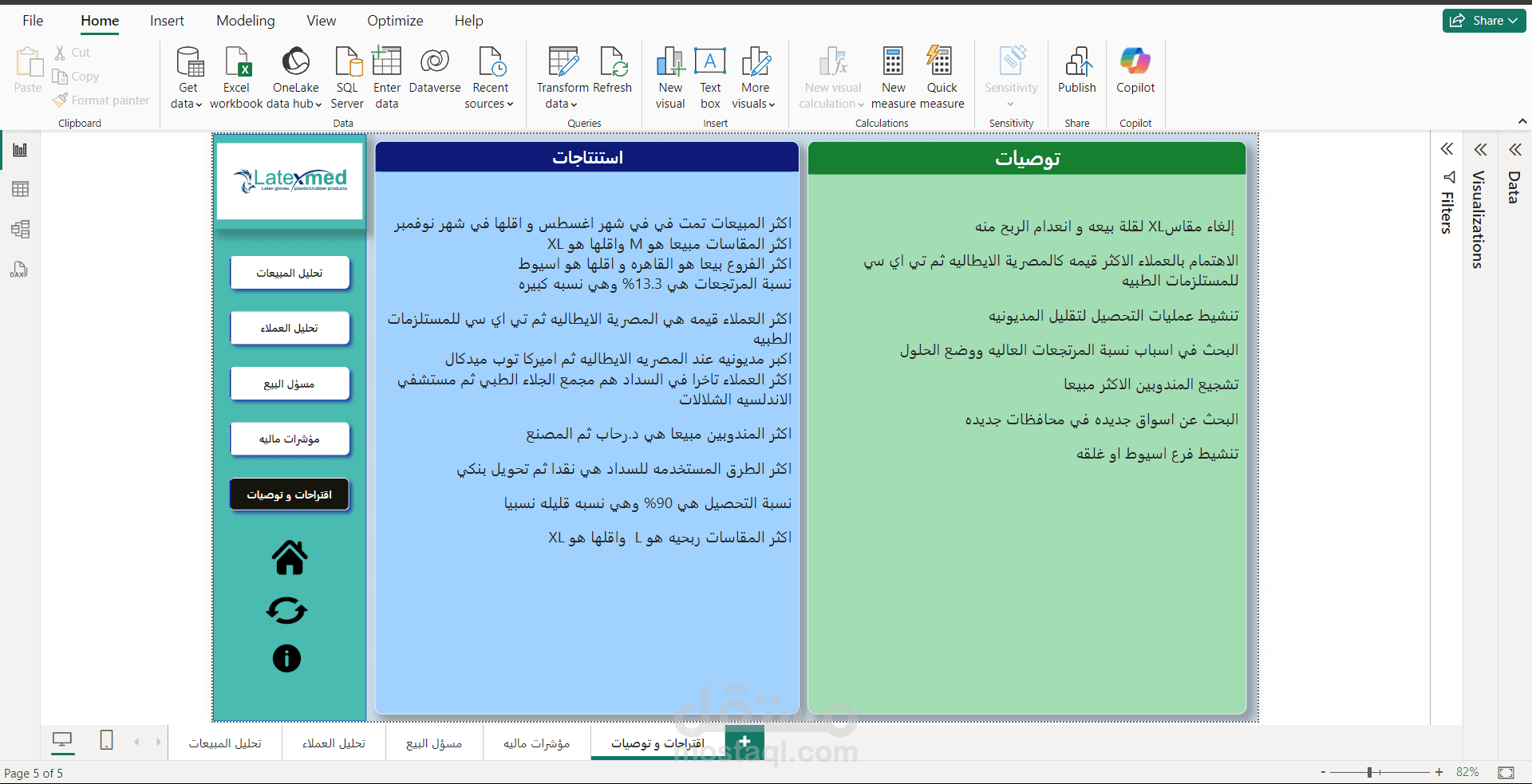Open DAX query view in left sidebar
The width and height of the screenshot is (1532, 784).
tap(20, 270)
